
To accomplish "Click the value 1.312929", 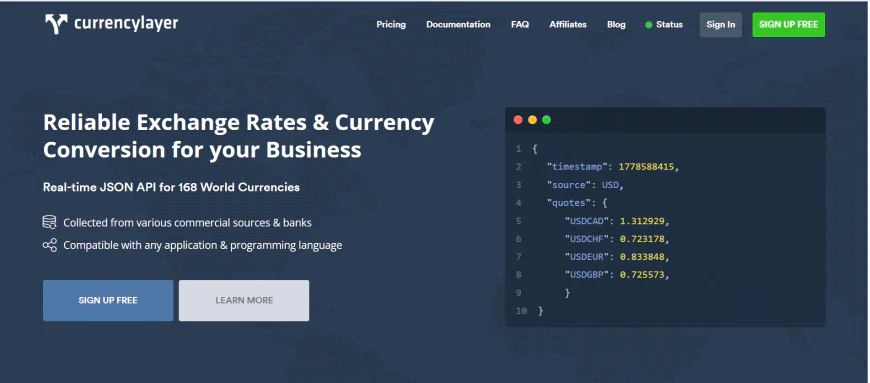I will tap(642, 221).
